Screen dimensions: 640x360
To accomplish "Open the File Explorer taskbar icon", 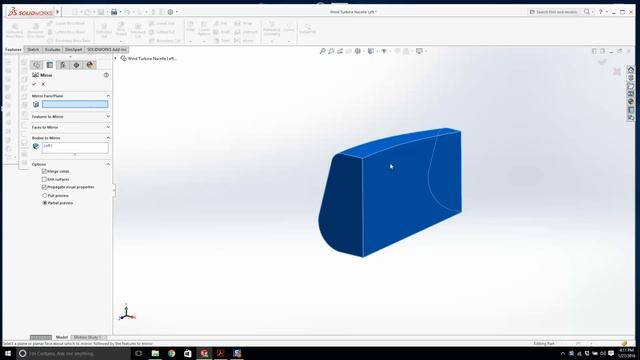I will point(155,353).
